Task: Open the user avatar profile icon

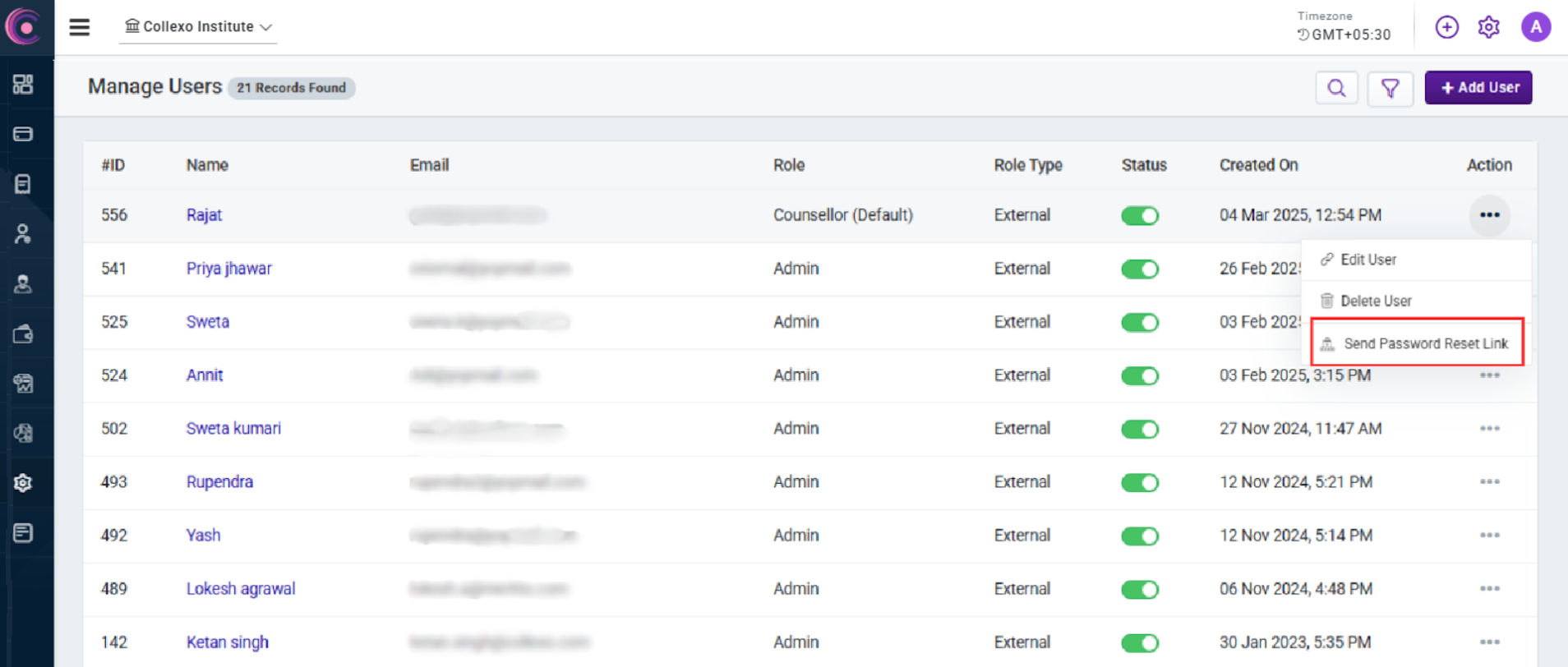Action: 1535,27
